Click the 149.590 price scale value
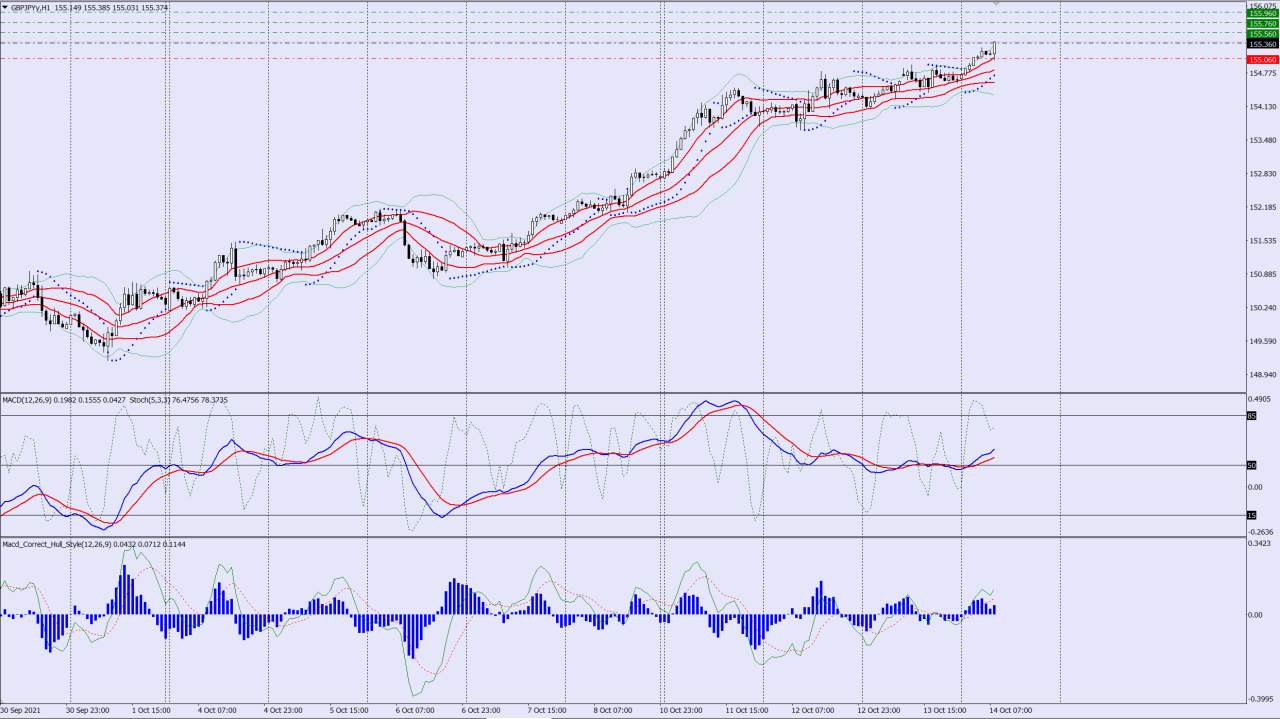This screenshot has height=719, width=1280. pos(1263,341)
